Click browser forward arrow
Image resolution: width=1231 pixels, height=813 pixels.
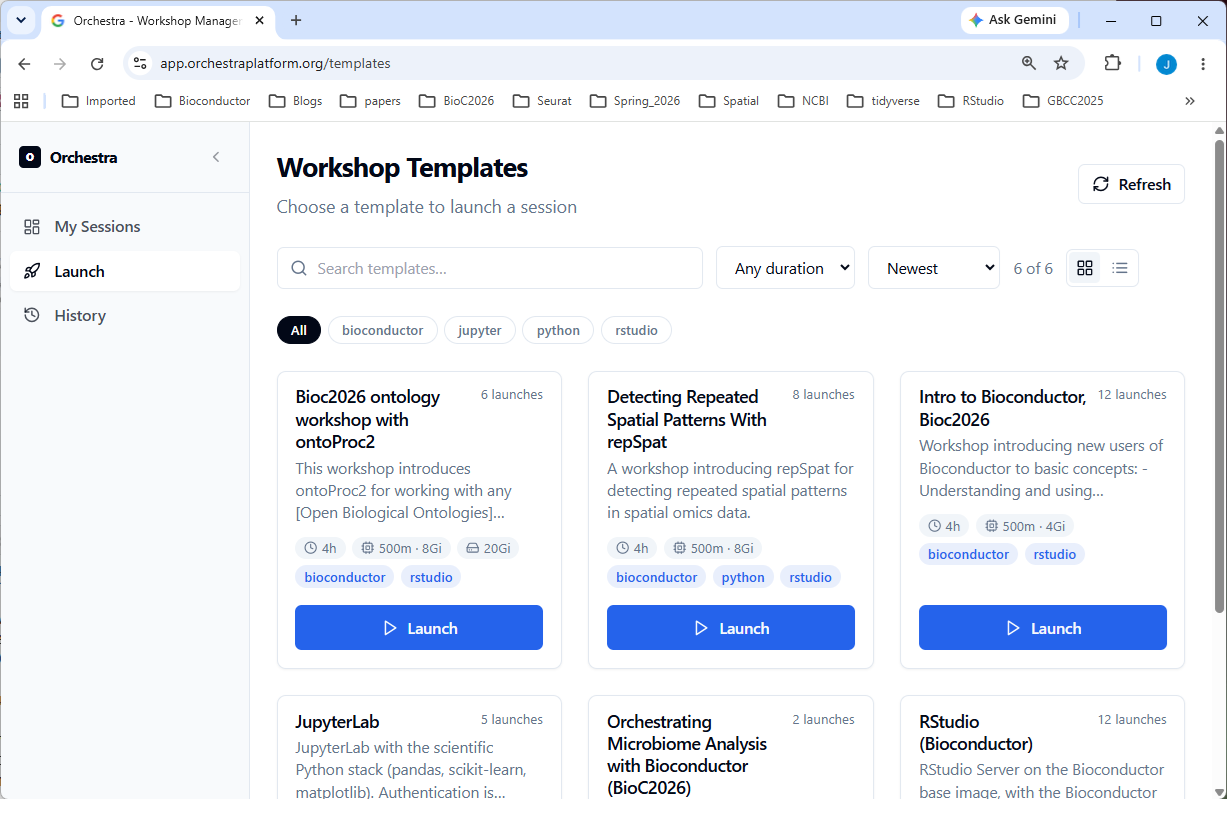[x=60, y=63]
